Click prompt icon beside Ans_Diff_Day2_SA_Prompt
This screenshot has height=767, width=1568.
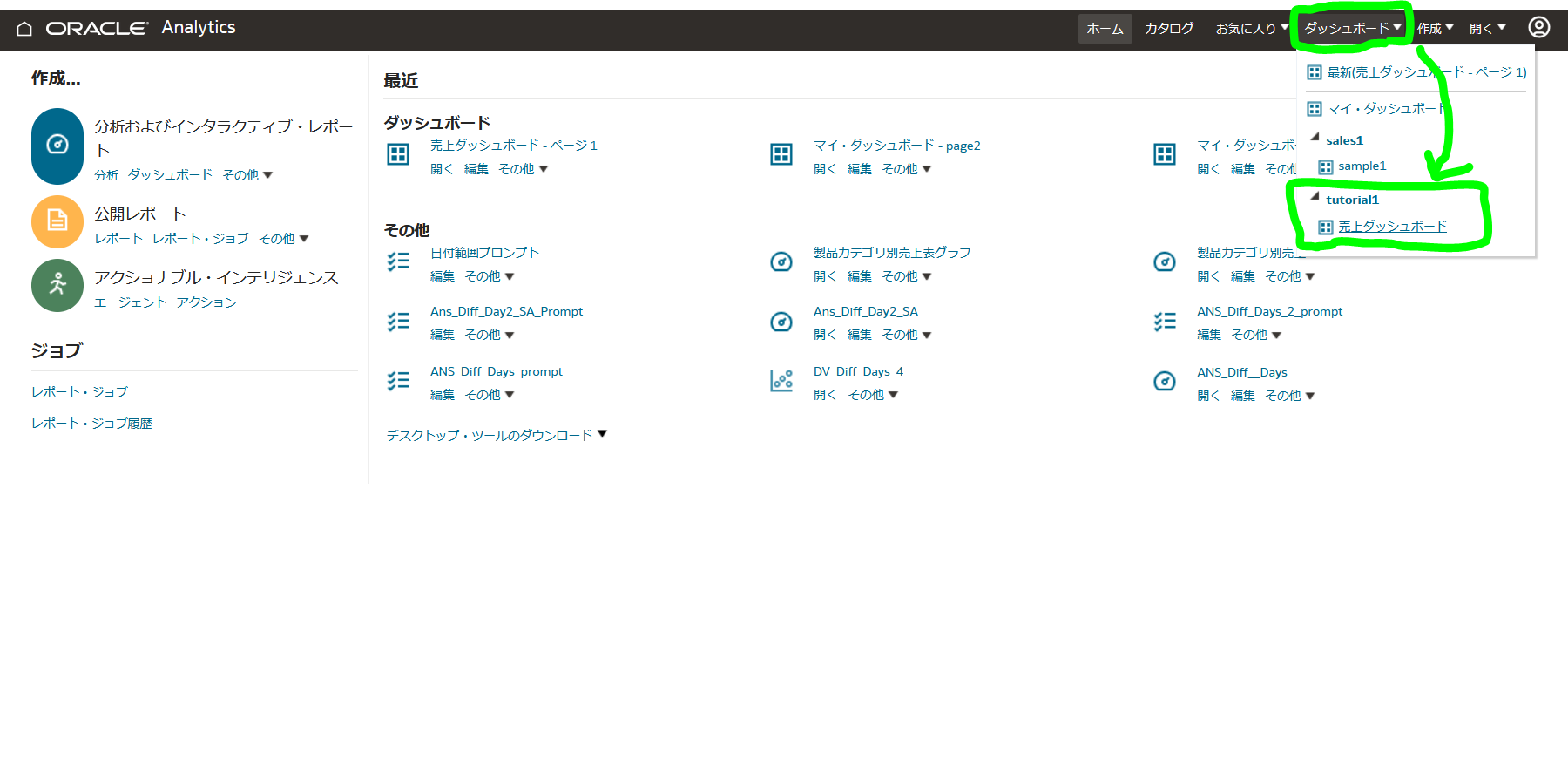[x=398, y=322]
